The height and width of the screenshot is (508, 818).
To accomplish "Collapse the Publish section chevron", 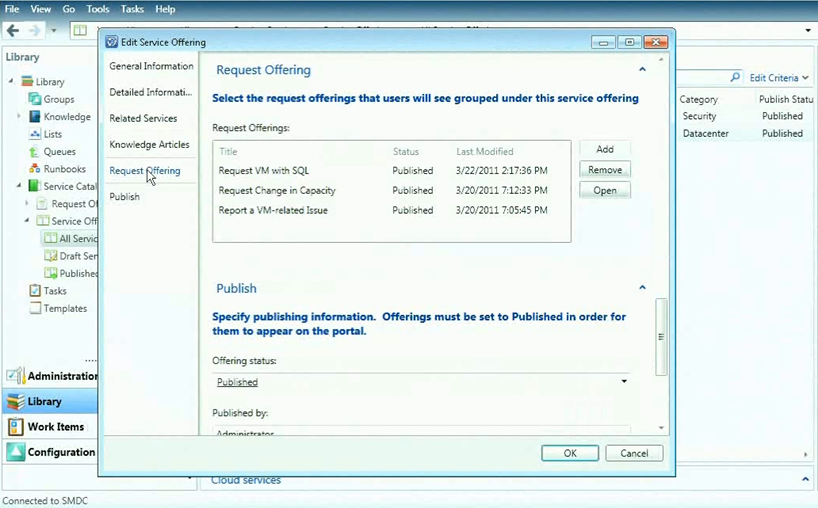I will pos(642,288).
